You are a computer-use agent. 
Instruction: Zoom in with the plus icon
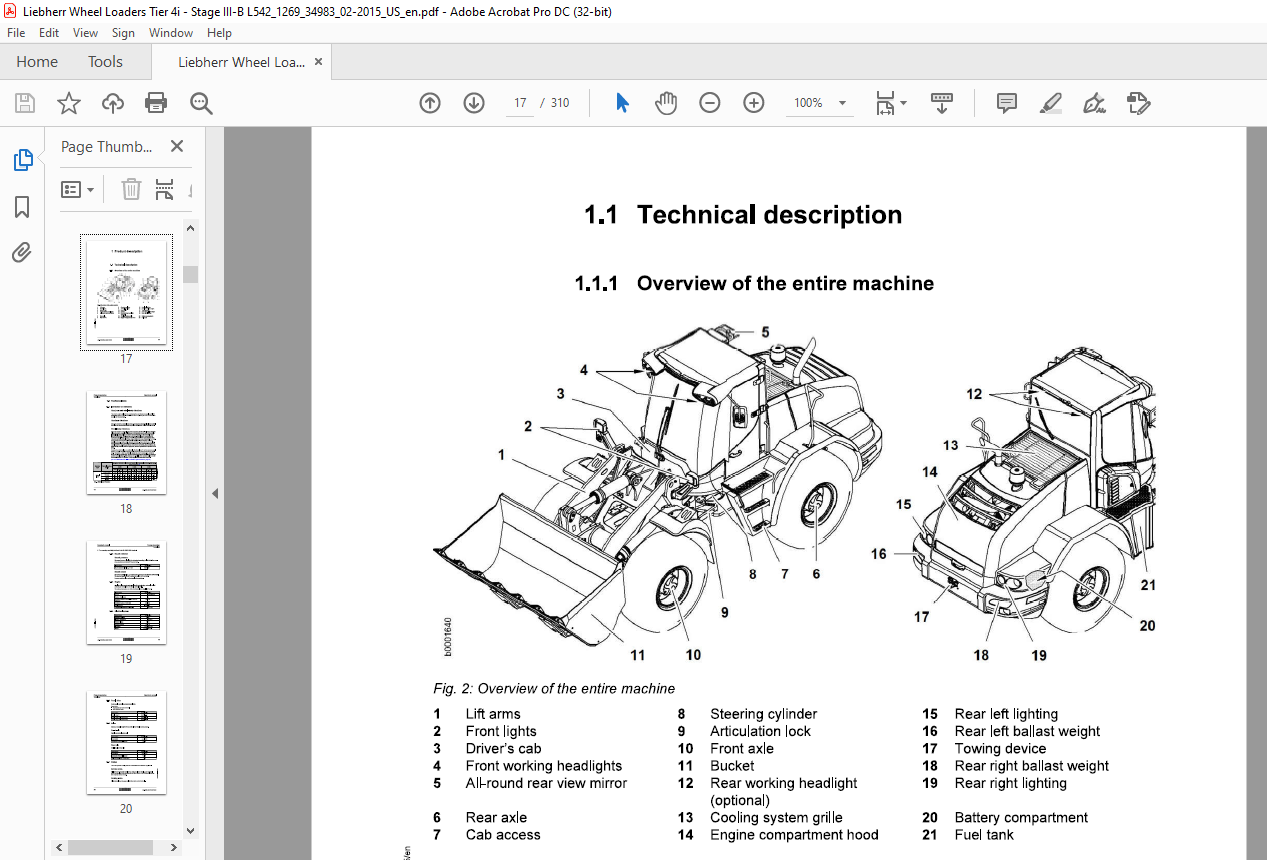pos(754,103)
